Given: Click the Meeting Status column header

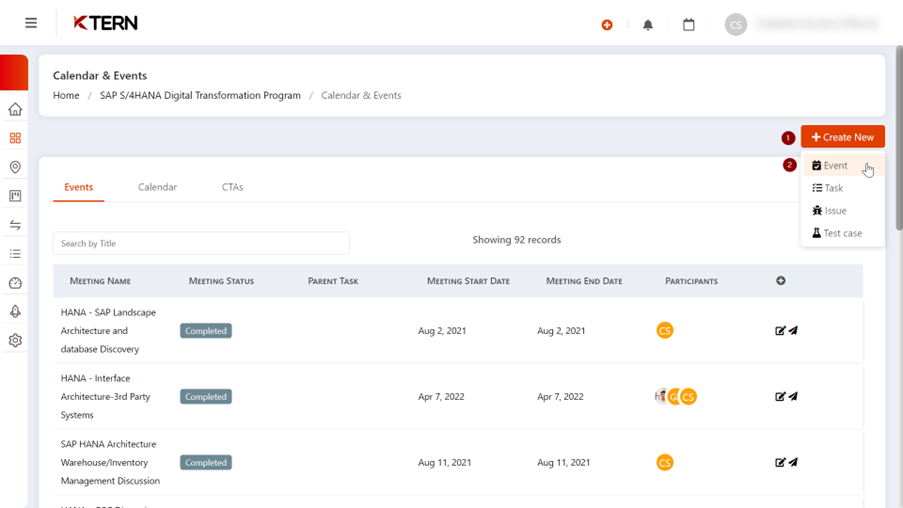Looking at the screenshot, I should click(221, 281).
